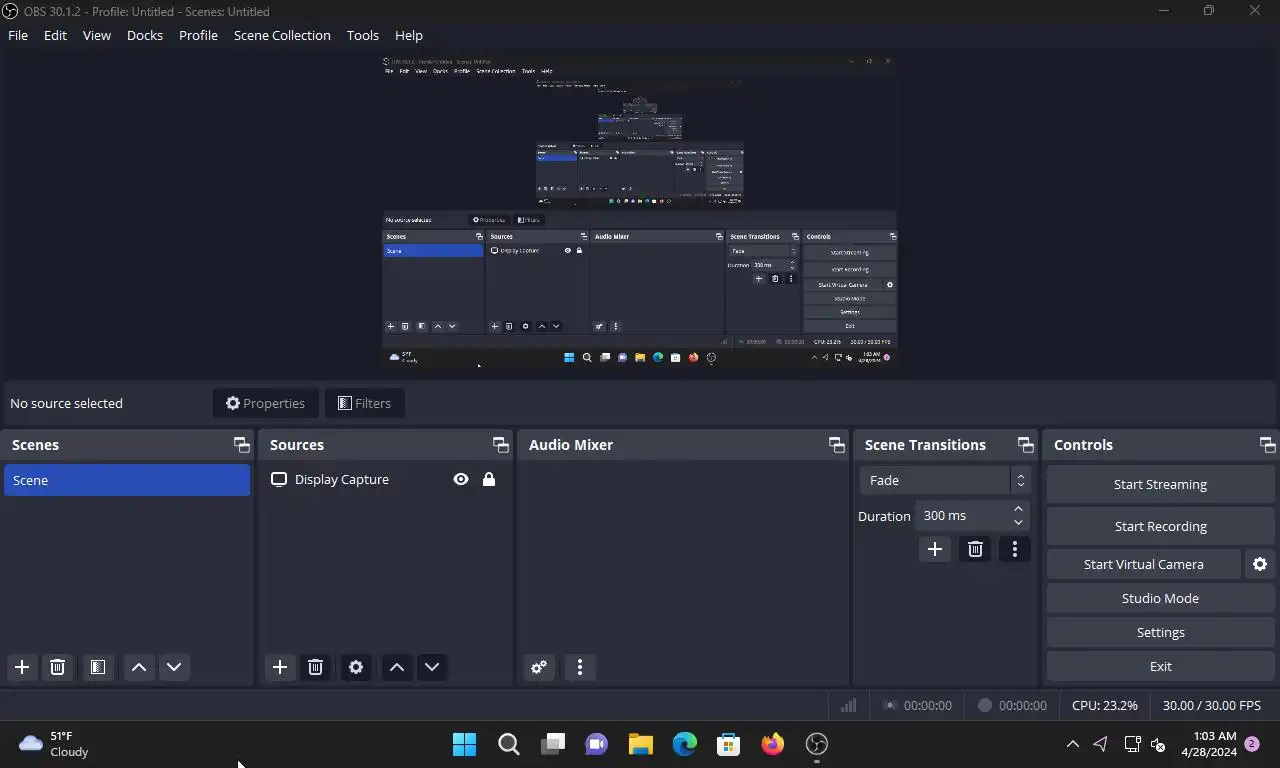Open the Help menu
Viewport: 1280px width, 768px height.
(409, 35)
